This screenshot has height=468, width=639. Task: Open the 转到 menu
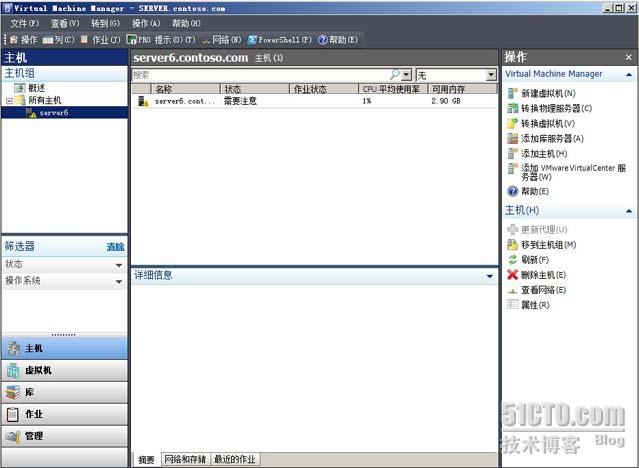click(x=105, y=23)
